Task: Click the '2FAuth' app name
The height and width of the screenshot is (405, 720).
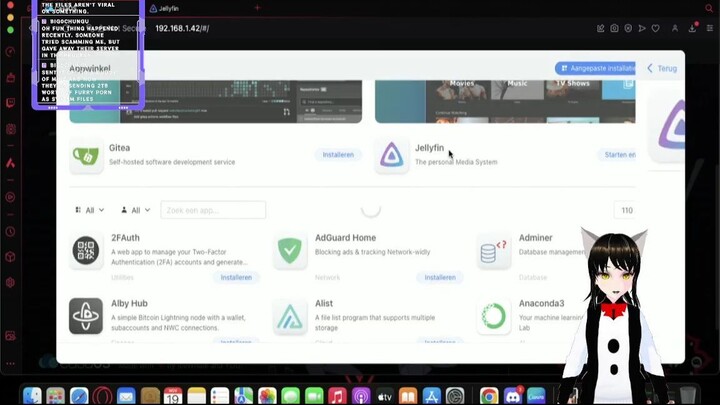Action: point(125,238)
